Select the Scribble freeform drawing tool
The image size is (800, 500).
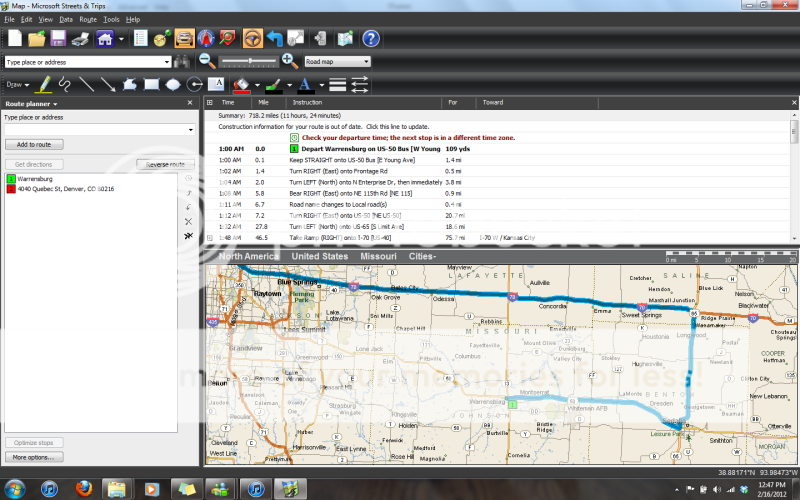pos(65,84)
